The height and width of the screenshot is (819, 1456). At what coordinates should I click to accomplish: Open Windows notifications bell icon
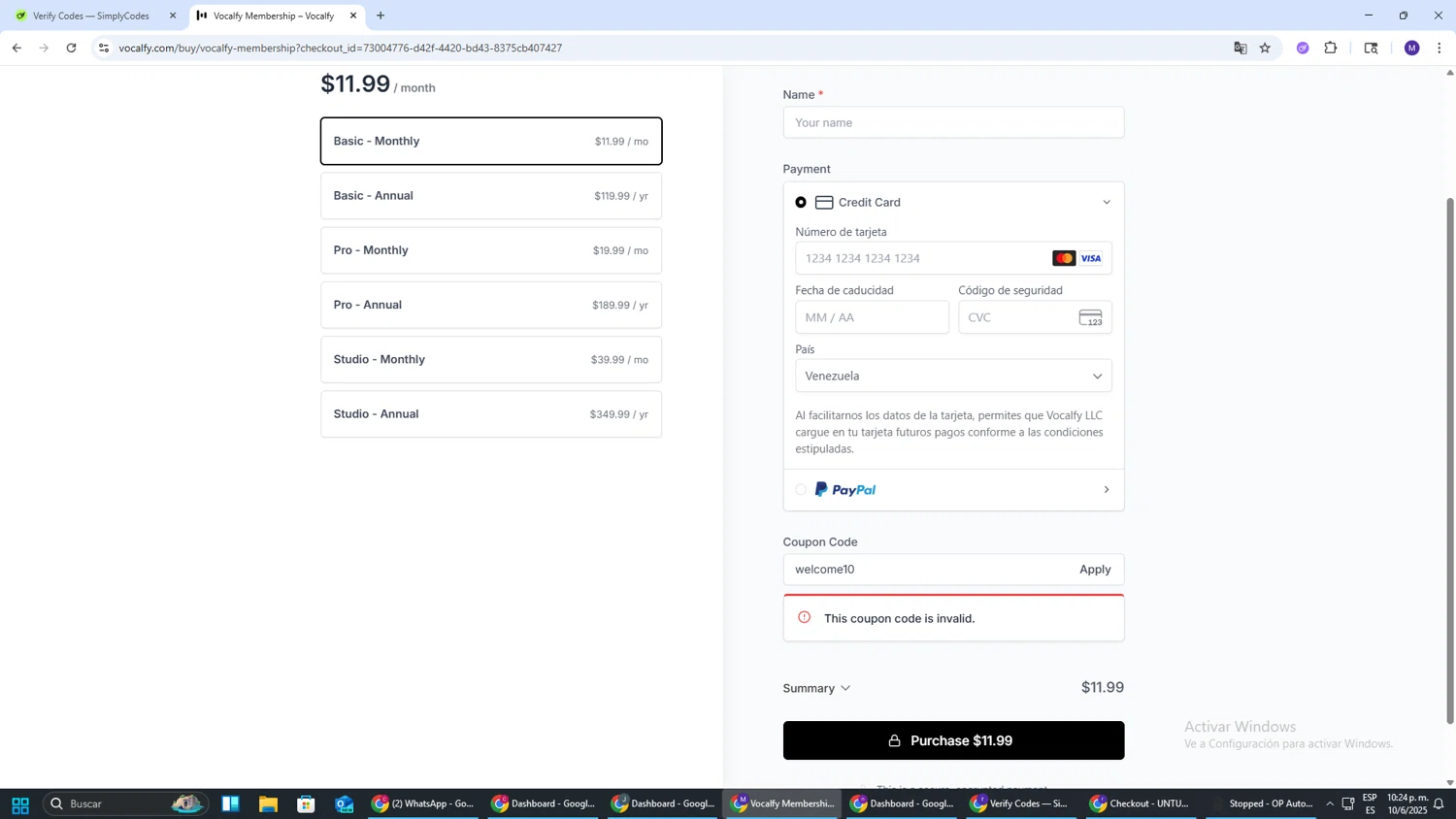tap(1439, 803)
